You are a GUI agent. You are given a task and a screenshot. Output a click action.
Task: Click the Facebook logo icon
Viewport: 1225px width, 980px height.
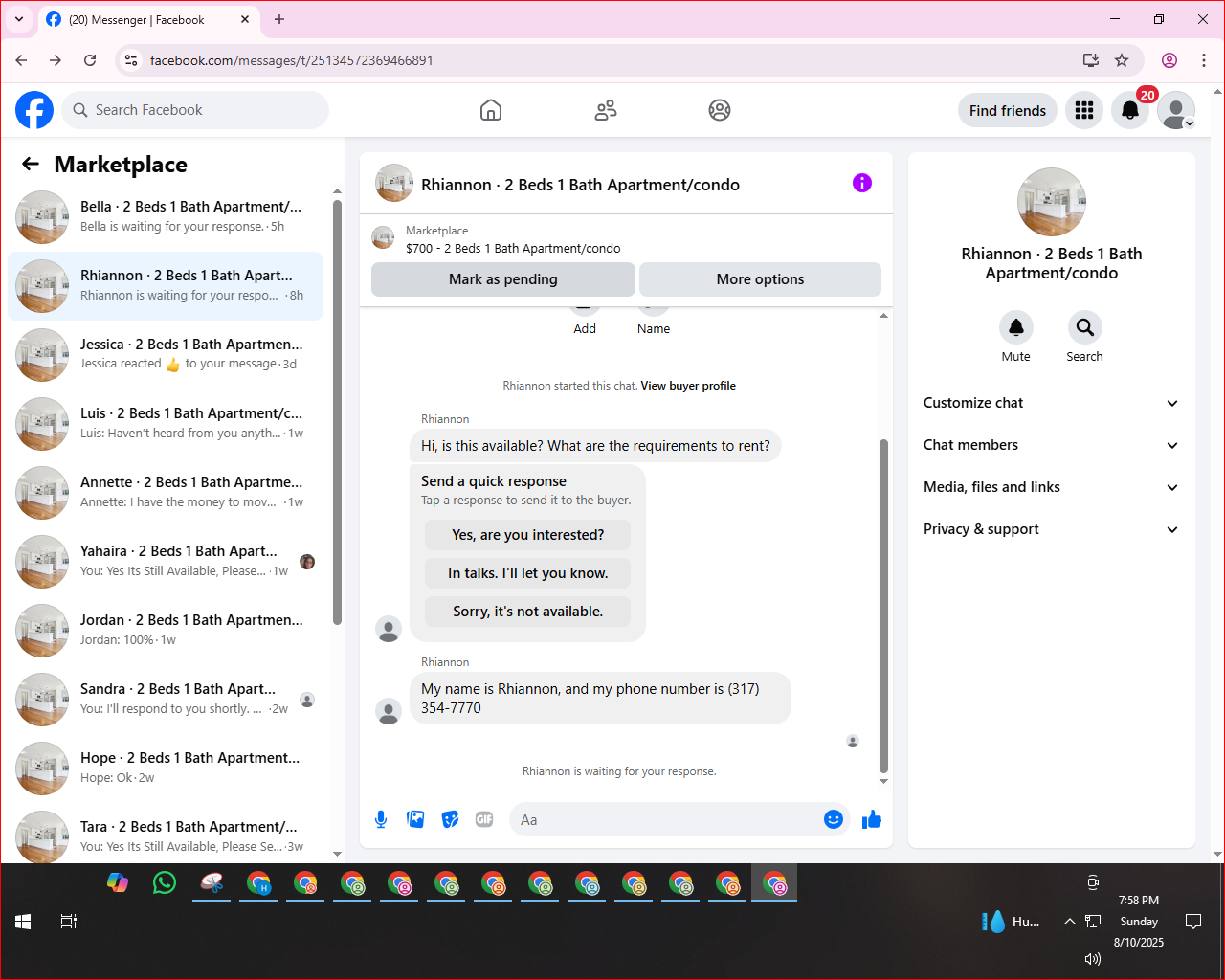34,110
